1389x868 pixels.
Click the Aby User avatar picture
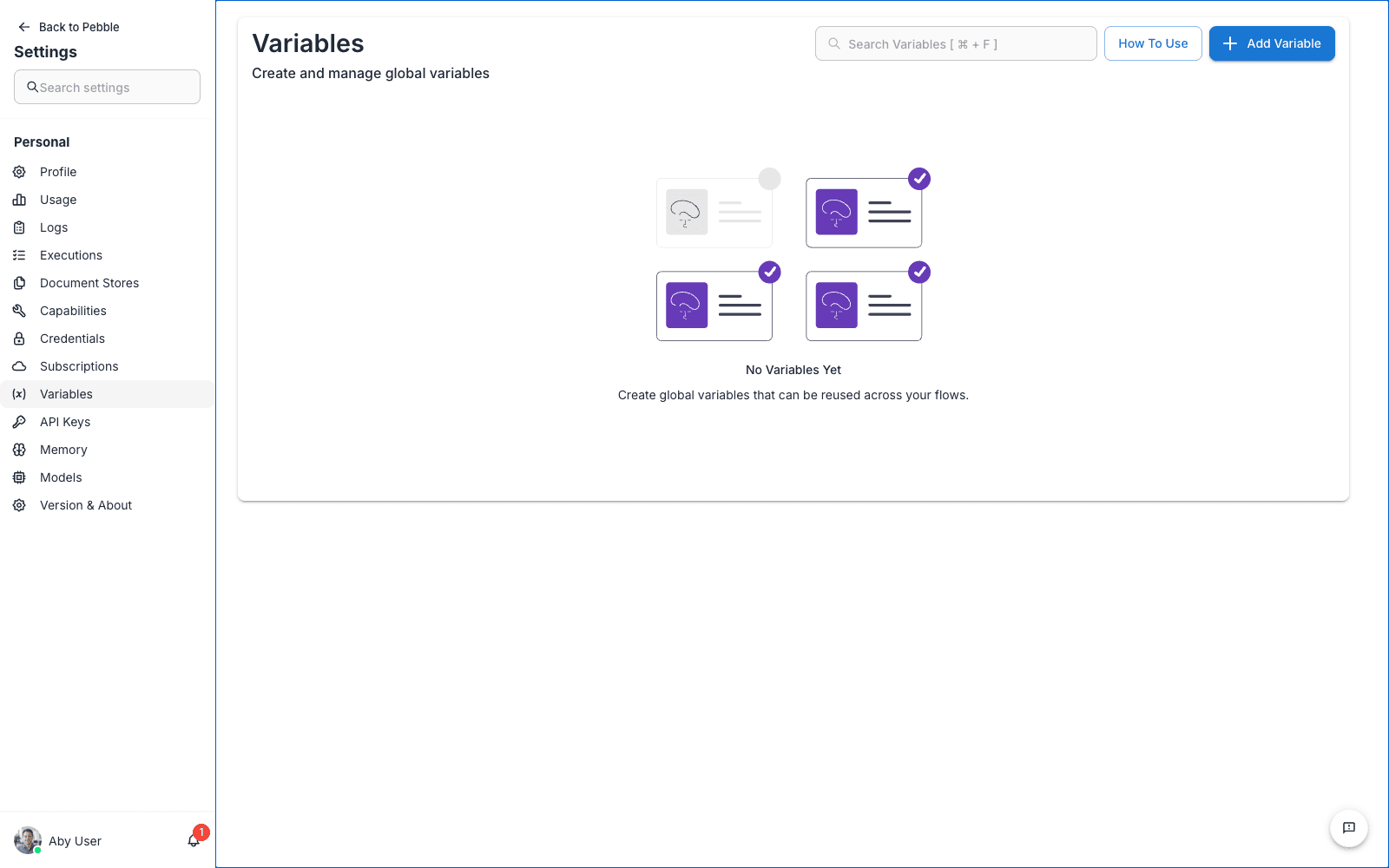pyautogui.click(x=28, y=840)
